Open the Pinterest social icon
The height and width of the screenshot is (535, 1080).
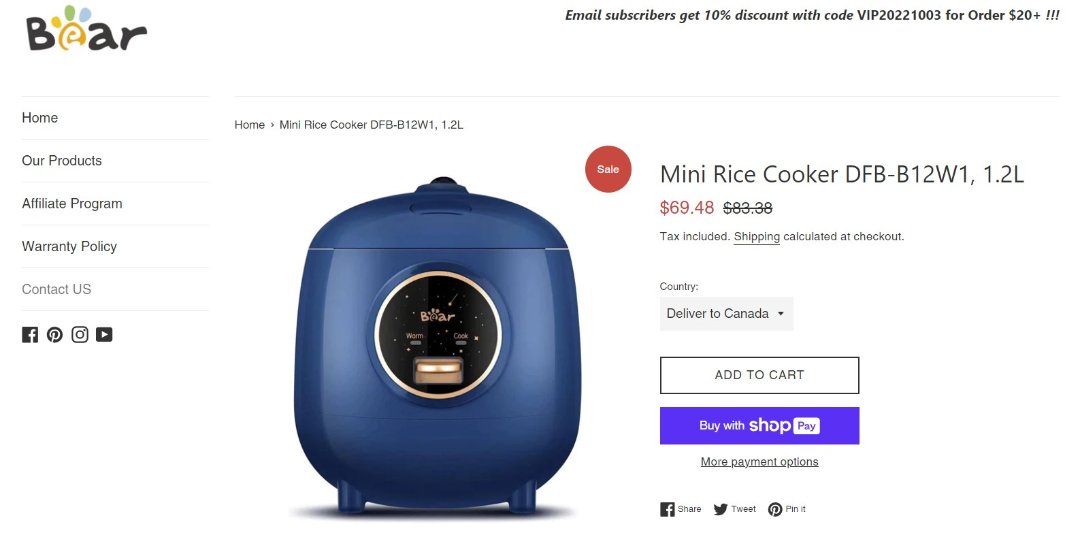click(54, 335)
